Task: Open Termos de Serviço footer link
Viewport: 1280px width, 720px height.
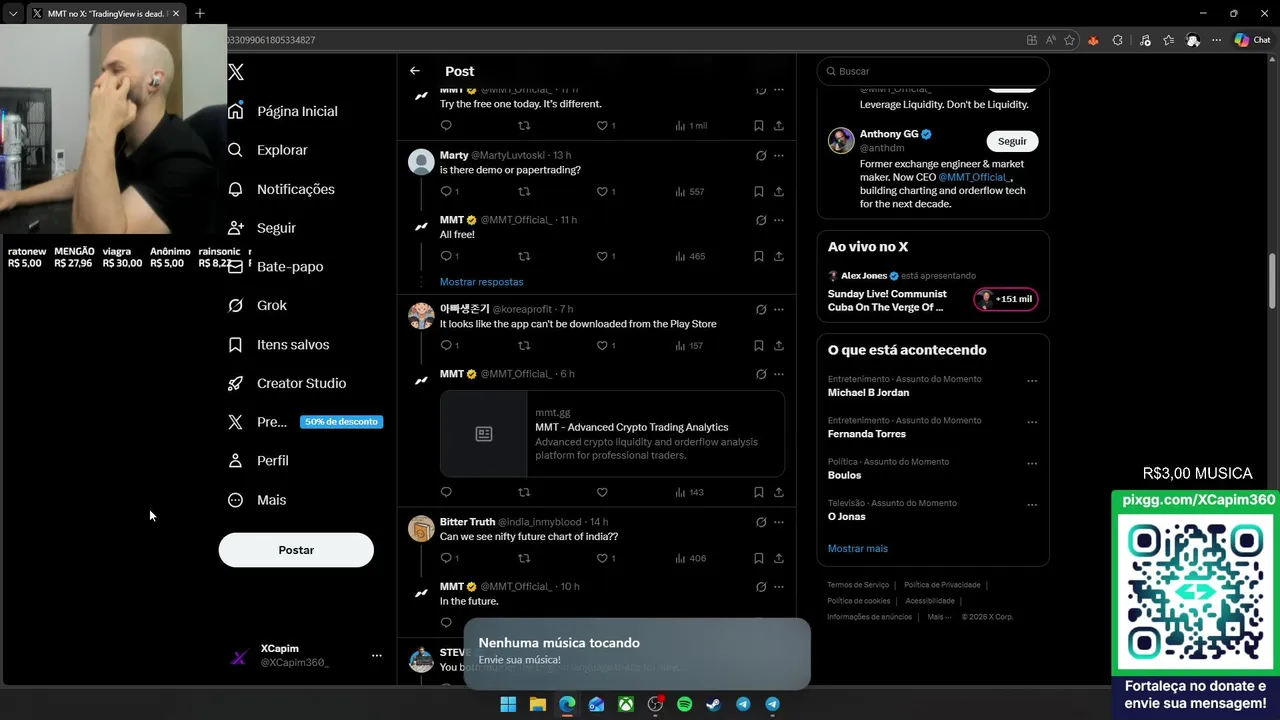Action: [x=858, y=585]
